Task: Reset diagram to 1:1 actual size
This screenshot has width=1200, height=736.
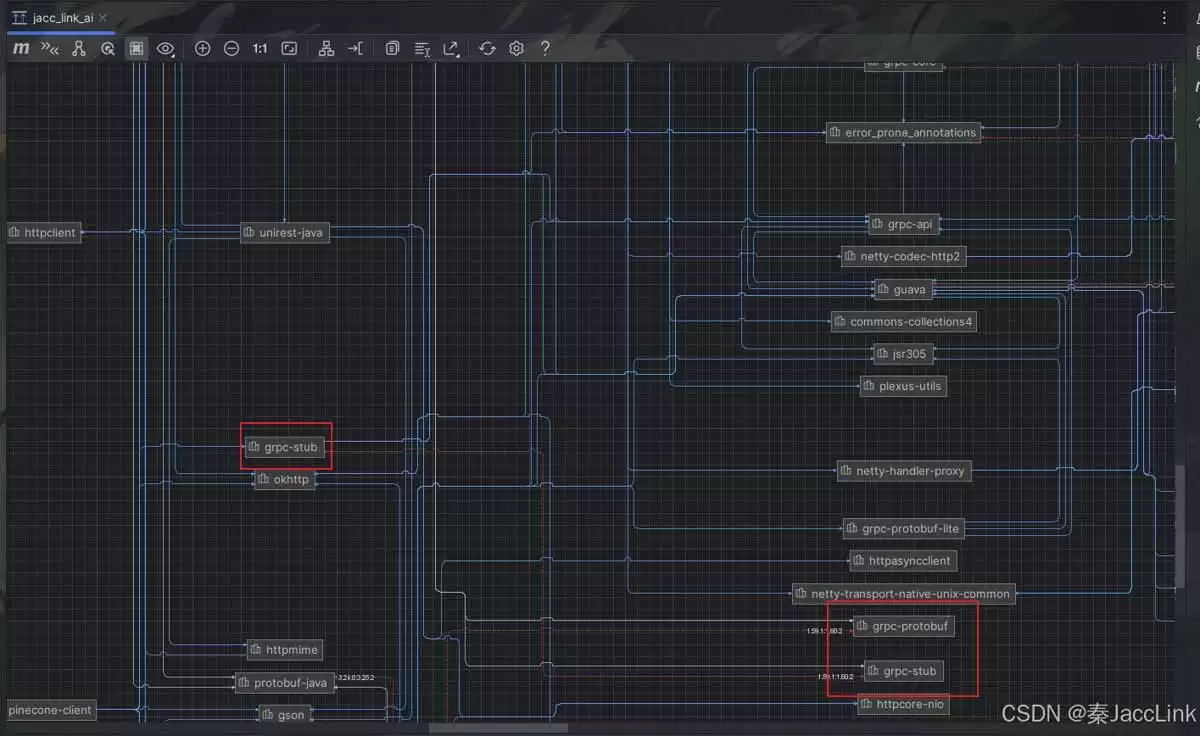Action: [x=260, y=48]
